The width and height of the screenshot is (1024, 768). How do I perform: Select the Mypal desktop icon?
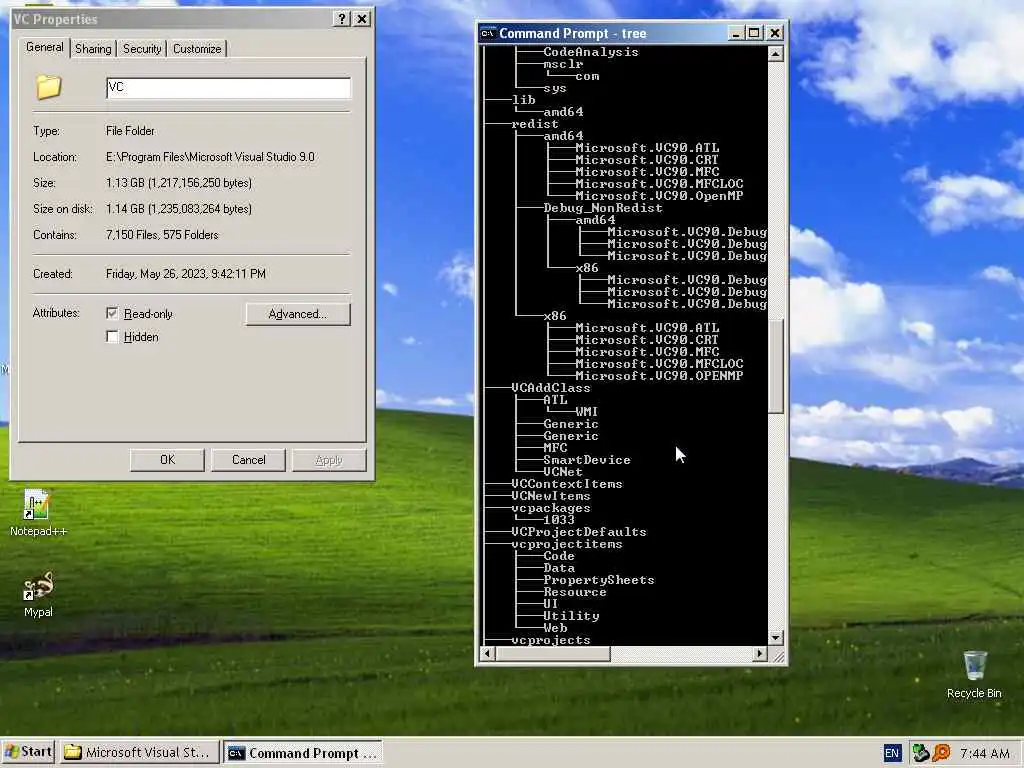(x=38, y=594)
